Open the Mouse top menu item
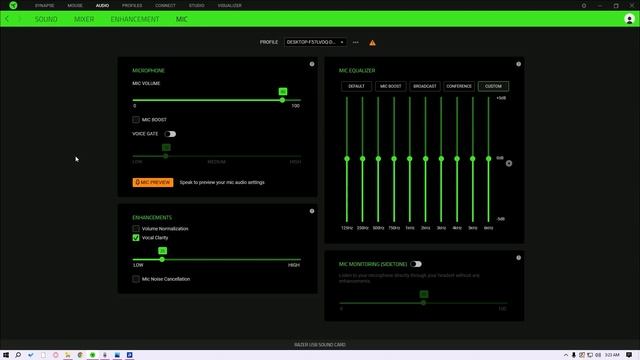The image size is (640, 360). (75, 6)
